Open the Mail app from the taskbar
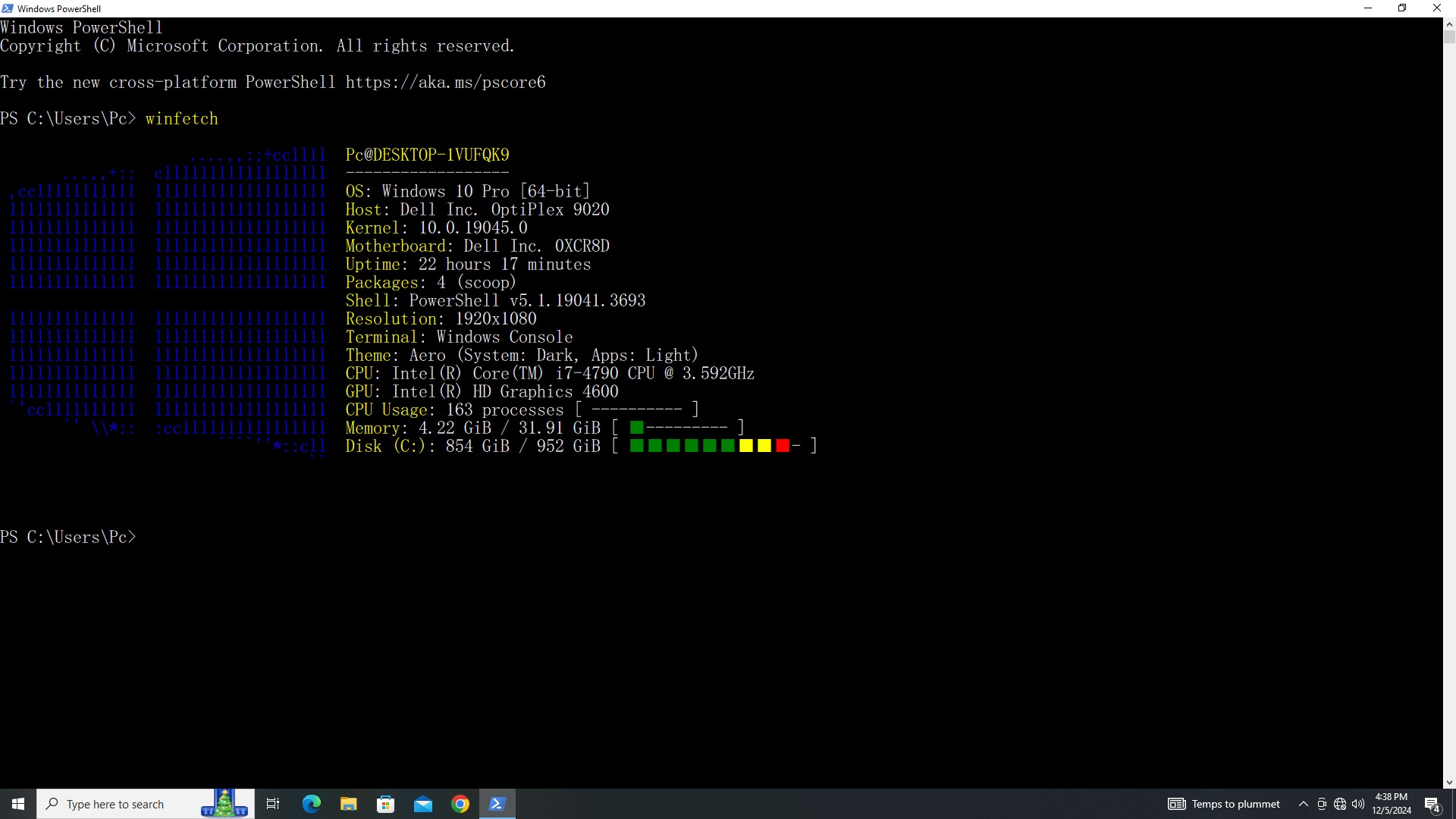 pos(422,804)
